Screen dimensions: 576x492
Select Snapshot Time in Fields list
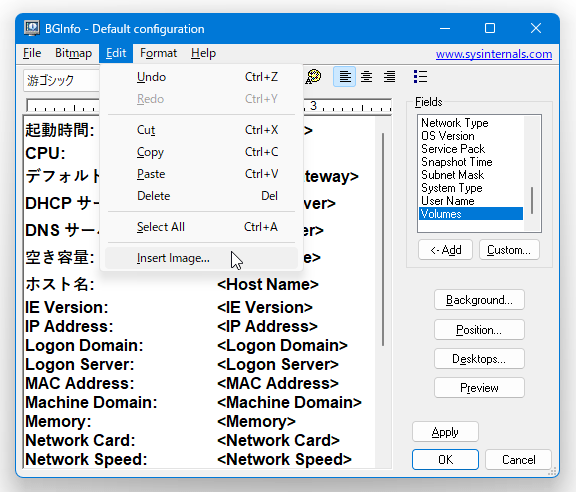[471, 162]
